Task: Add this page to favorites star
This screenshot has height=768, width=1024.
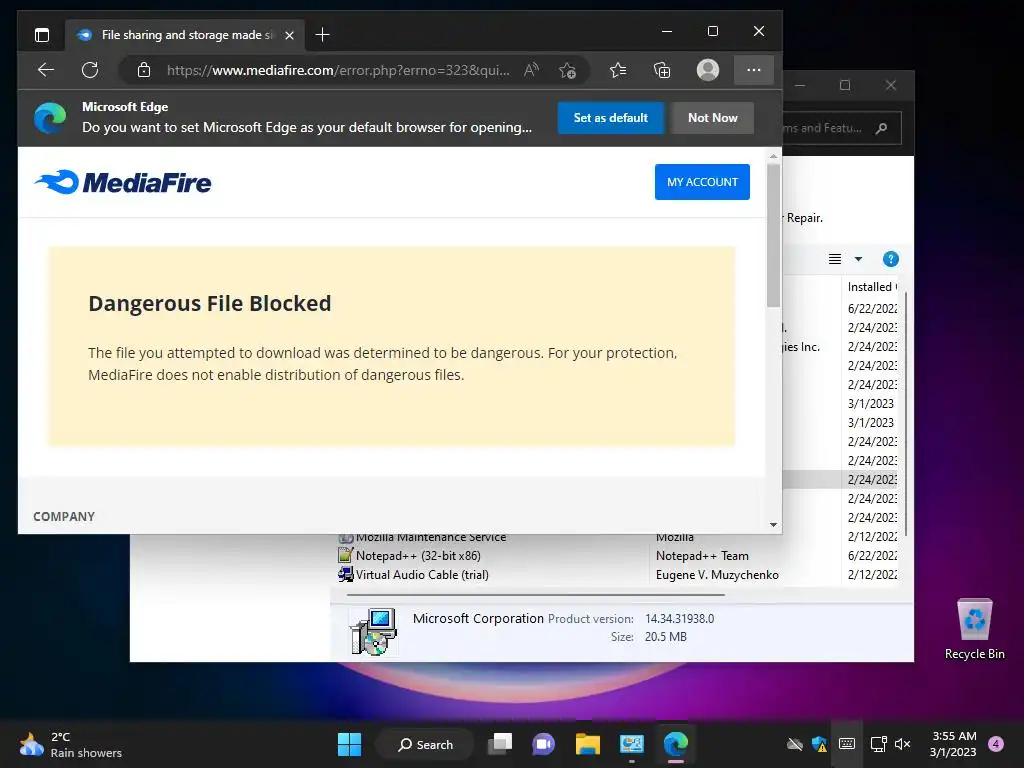Action: click(567, 70)
